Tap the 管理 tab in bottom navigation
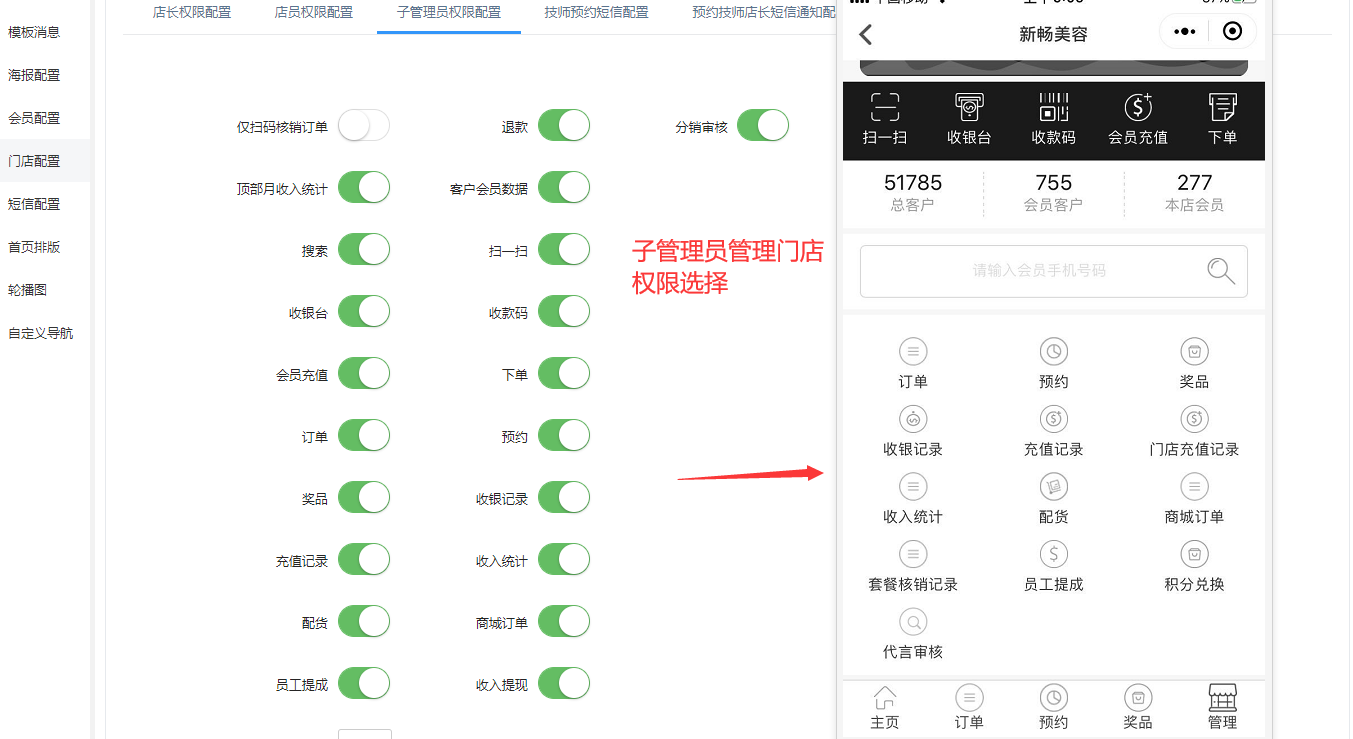The width and height of the screenshot is (1353, 739). click(x=1222, y=707)
